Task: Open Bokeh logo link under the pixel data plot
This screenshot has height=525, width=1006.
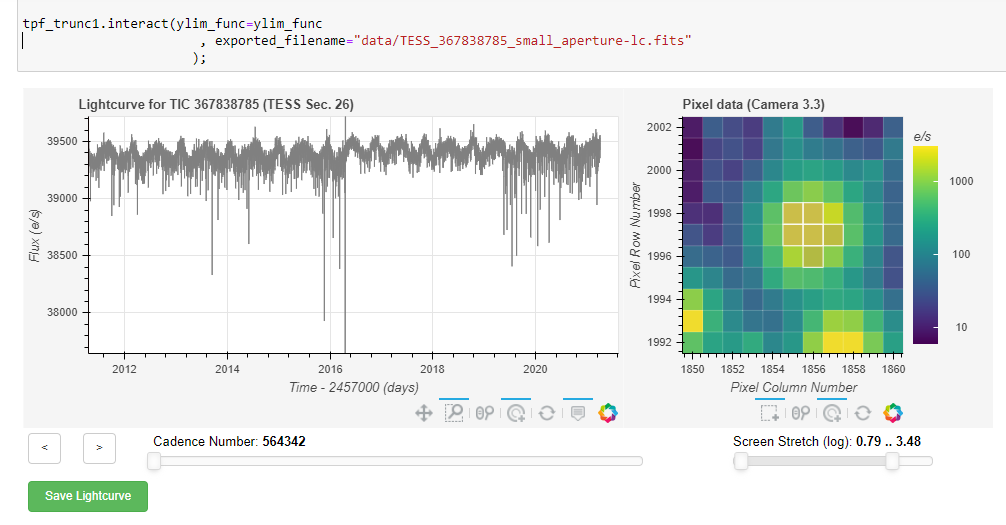Action: [892, 413]
